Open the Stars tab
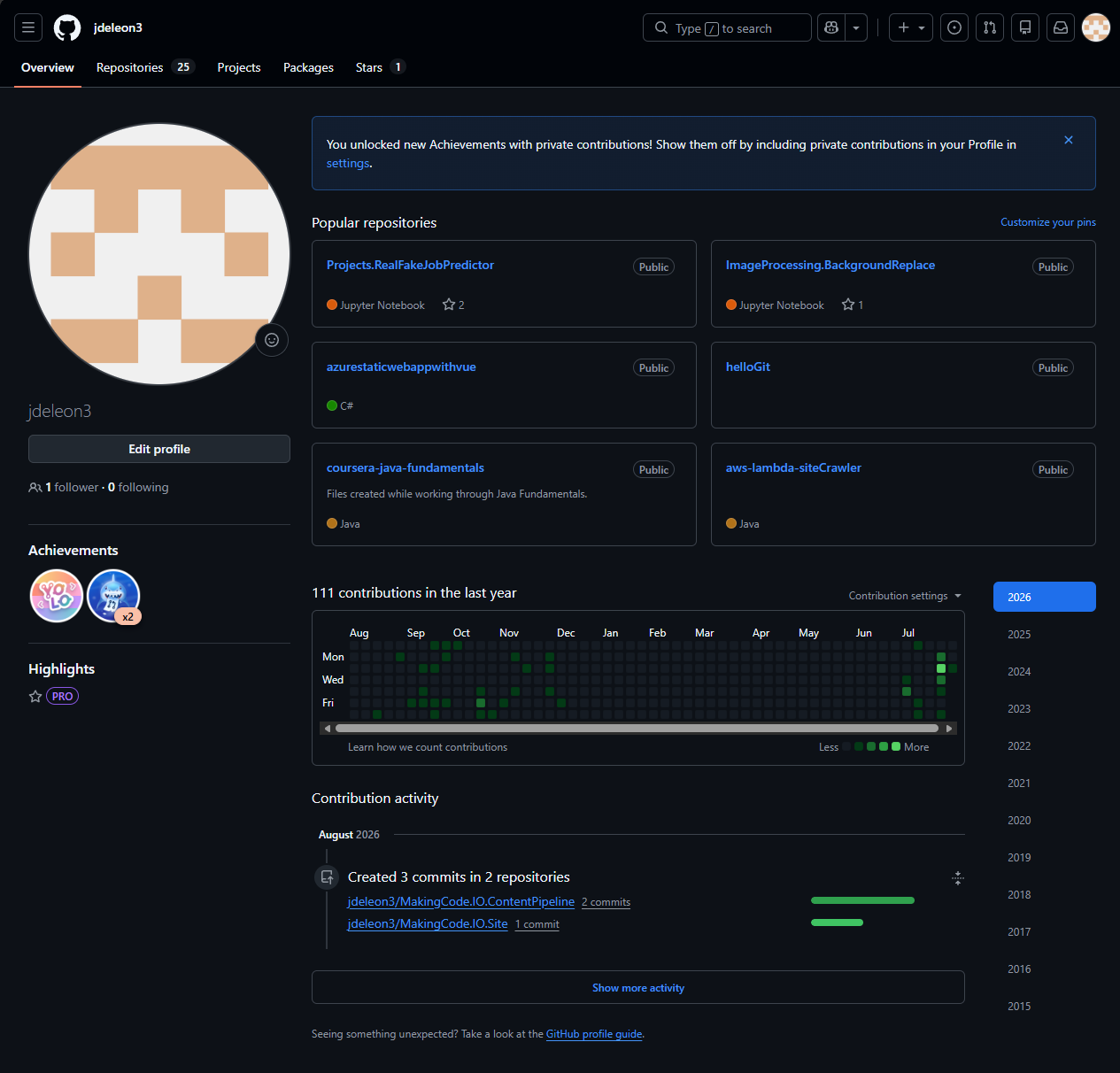Image resolution: width=1120 pixels, height=1073 pixels. click(380, 67)
